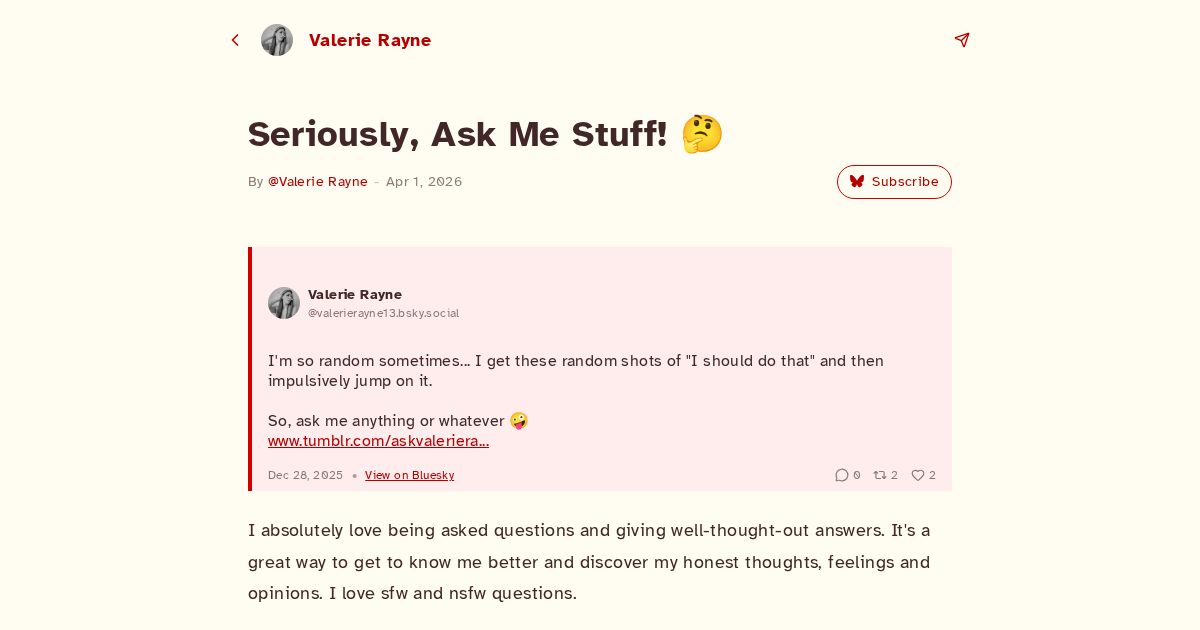Click the "Seriously, Ask Me Stuff!" title

tap(457, 134)
